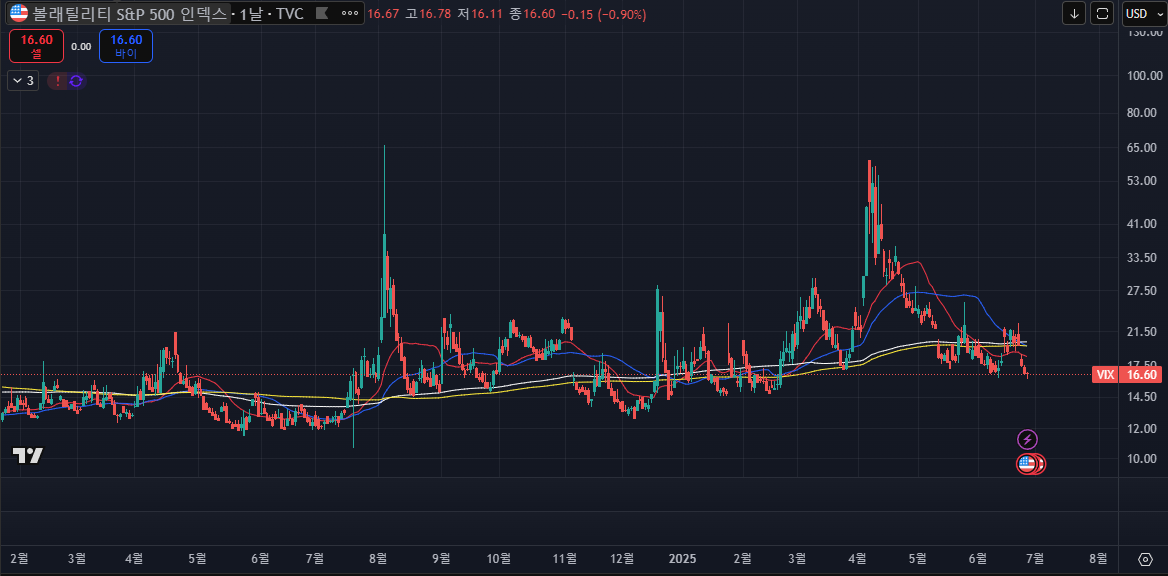Expand the collapsed indicators legend showing 3
Image resolution: width=1168 pixels, height=576 pixels.
23,81
